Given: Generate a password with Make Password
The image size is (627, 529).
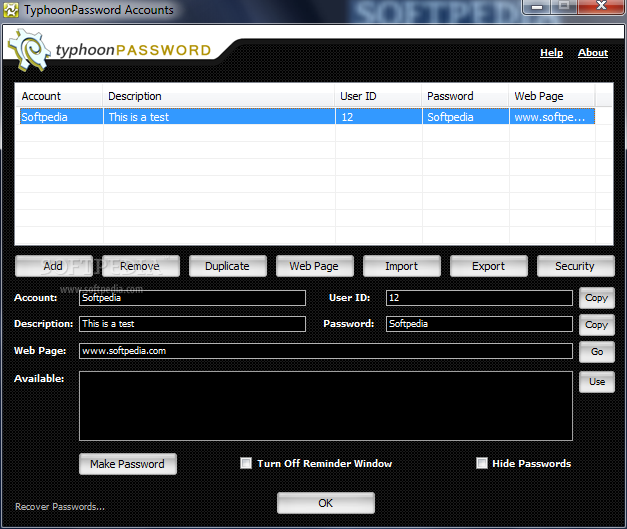Looking at the screenshot, I should pos(128,464).
